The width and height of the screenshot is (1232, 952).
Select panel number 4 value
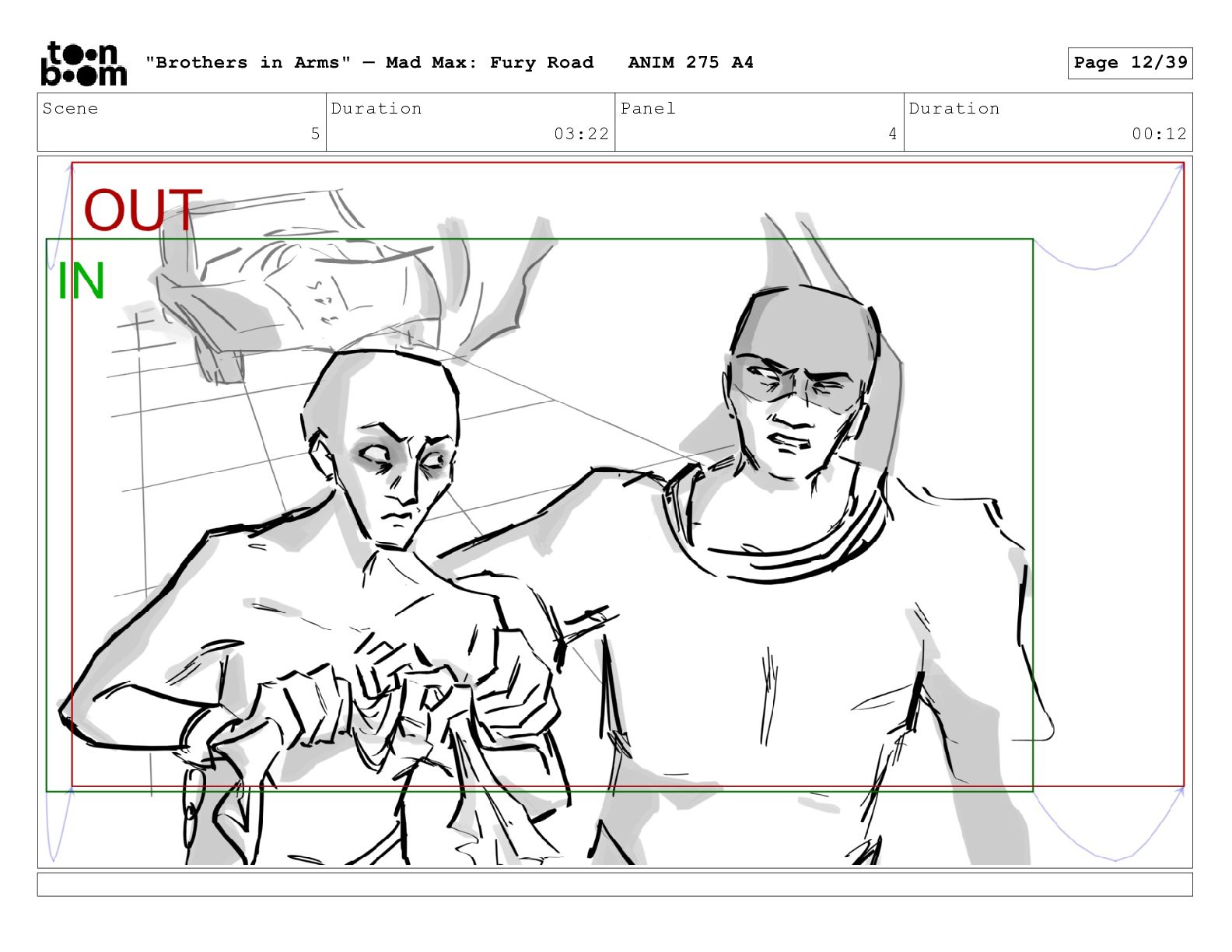point(893,134)
